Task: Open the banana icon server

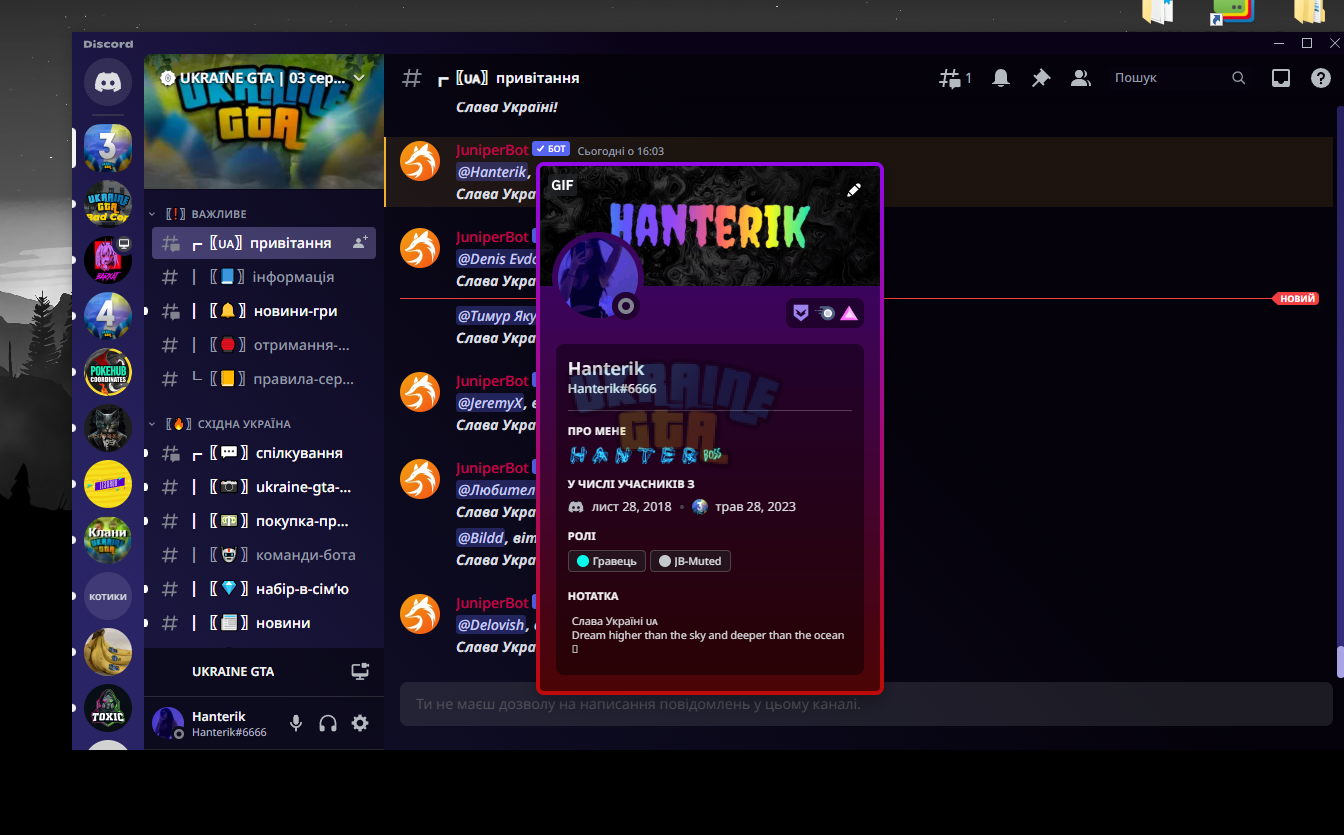Action: pyautogui.click(x=108, y=652)
